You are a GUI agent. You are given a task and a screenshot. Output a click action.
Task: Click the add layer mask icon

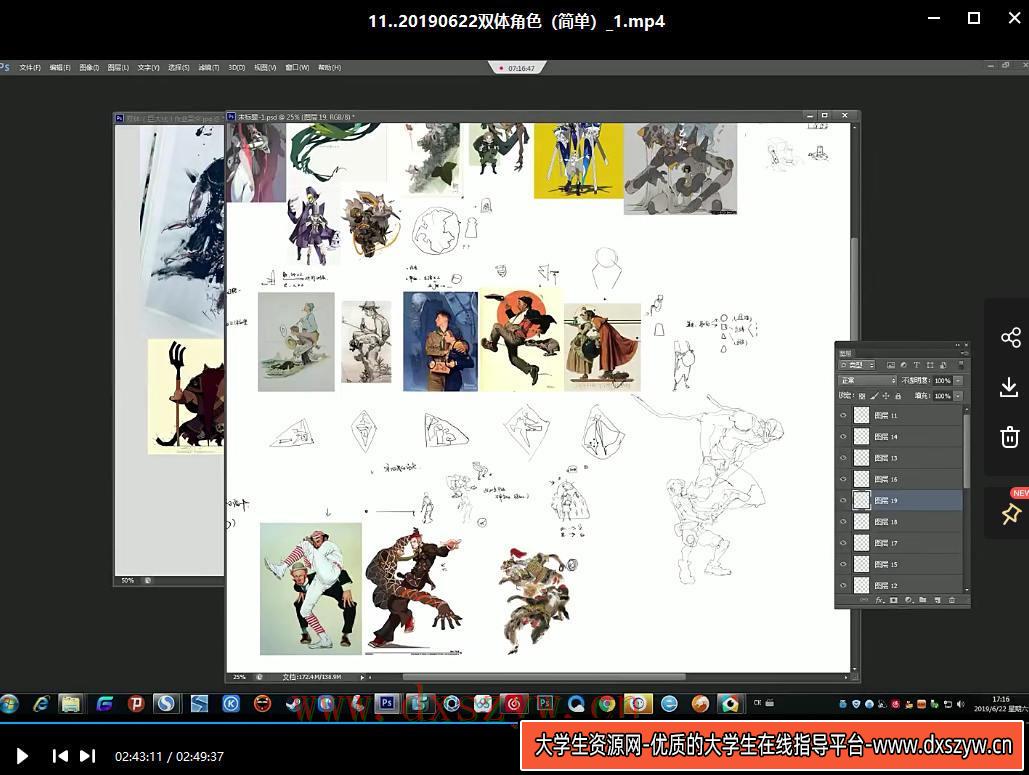point(894,600)
